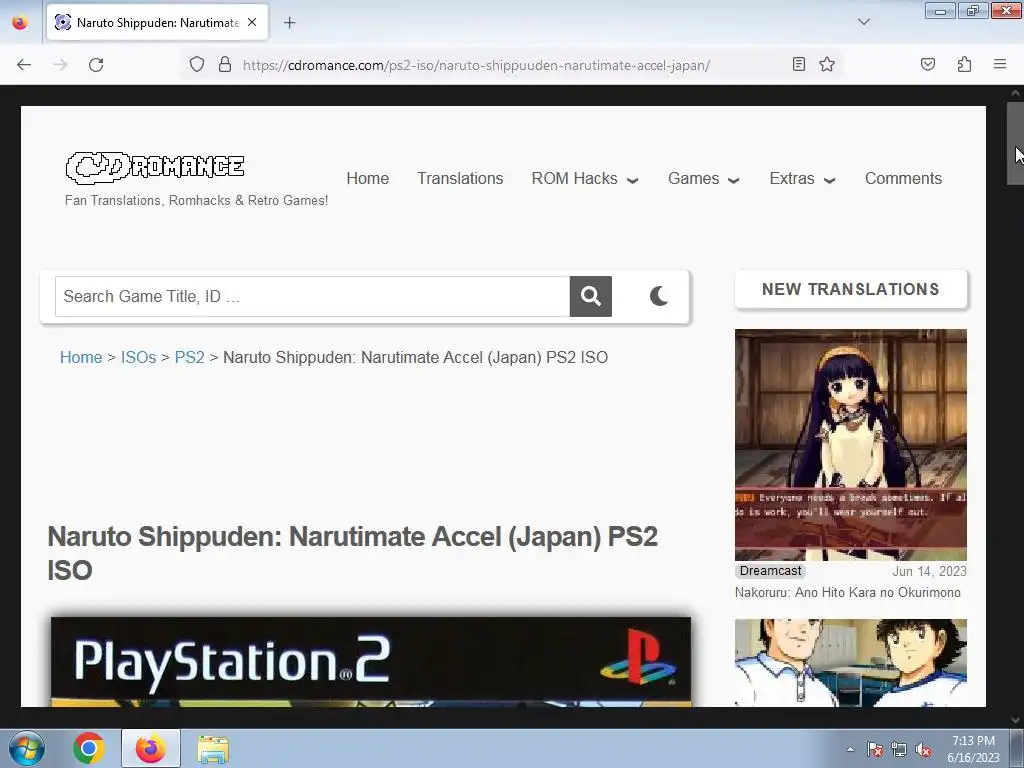Viewport: 1024px width, 768px height.
Task: Open the tracking protection shield icon
Action: [197, 64]
